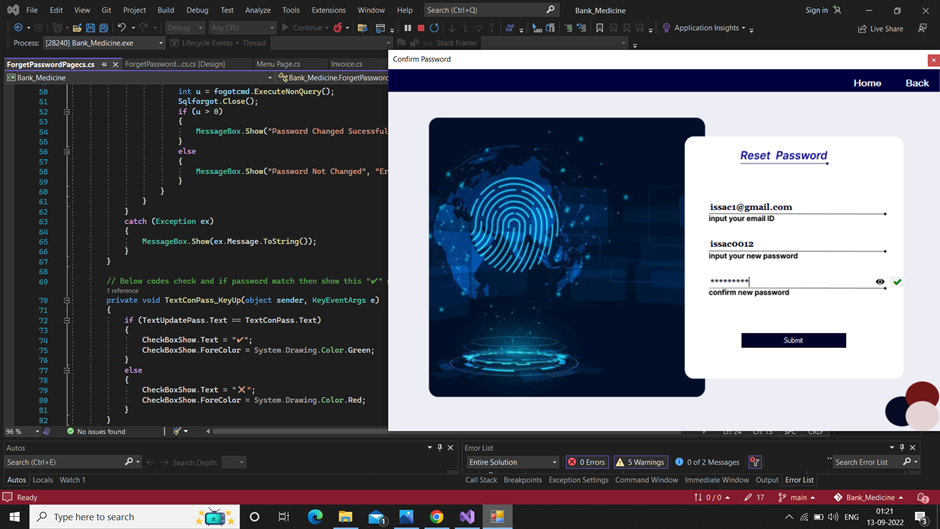Click the Hot Reload flame icon
The width and height of the screenshot is (940, 529).
tap(338, 28)
